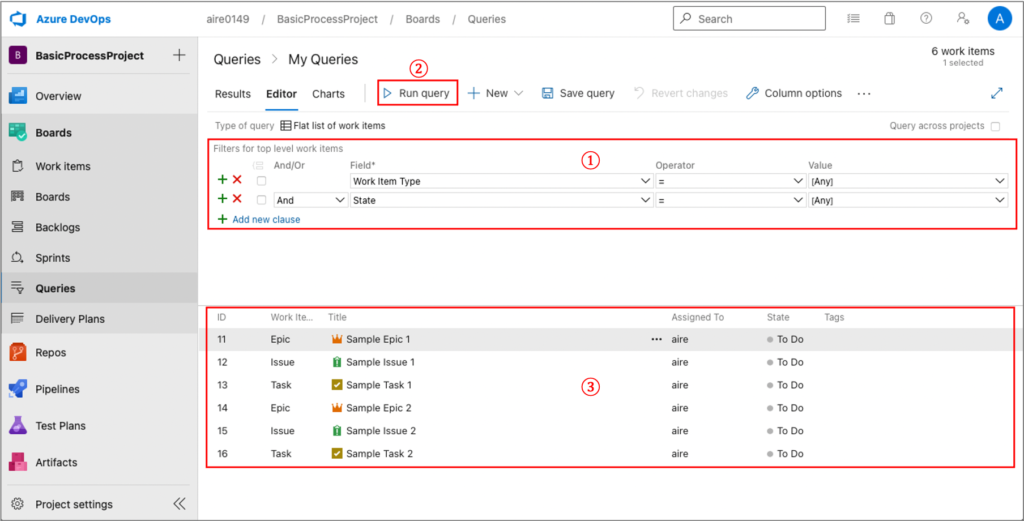Collapse the sidebar with double chevron icon

[179, 503]
